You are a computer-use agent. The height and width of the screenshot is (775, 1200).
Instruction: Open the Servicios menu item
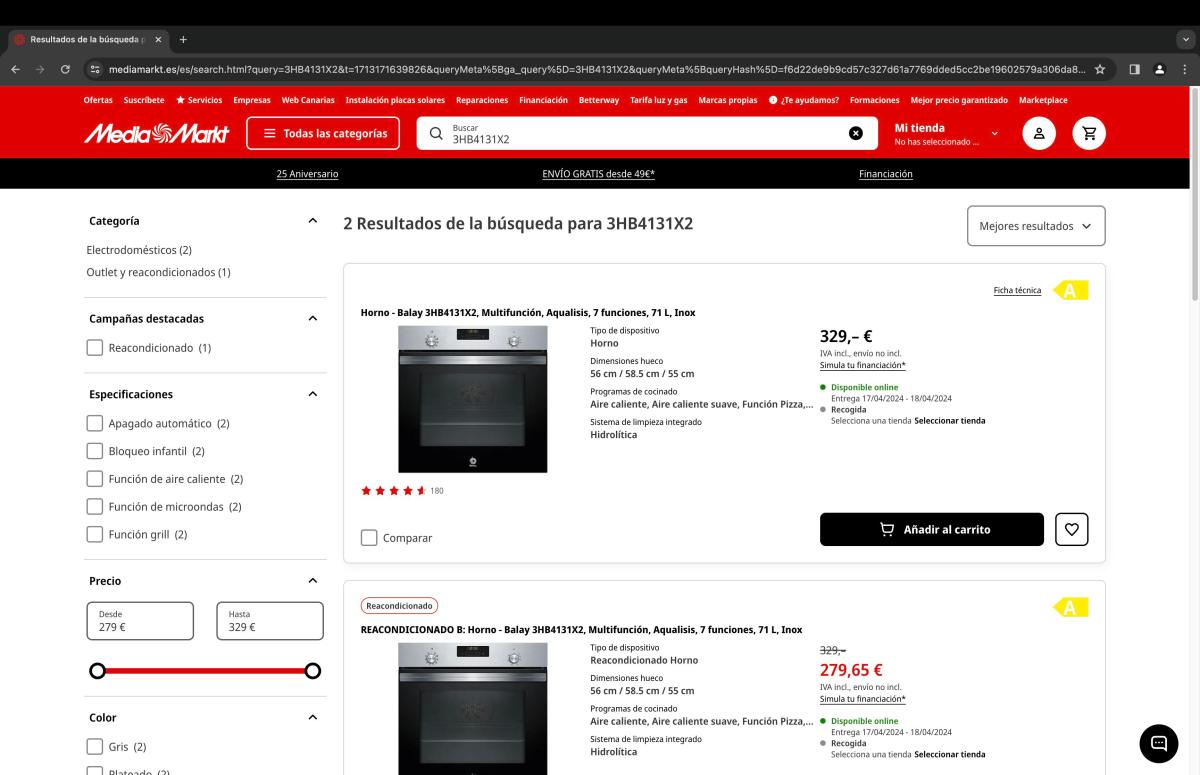click(x=199, y=100)
